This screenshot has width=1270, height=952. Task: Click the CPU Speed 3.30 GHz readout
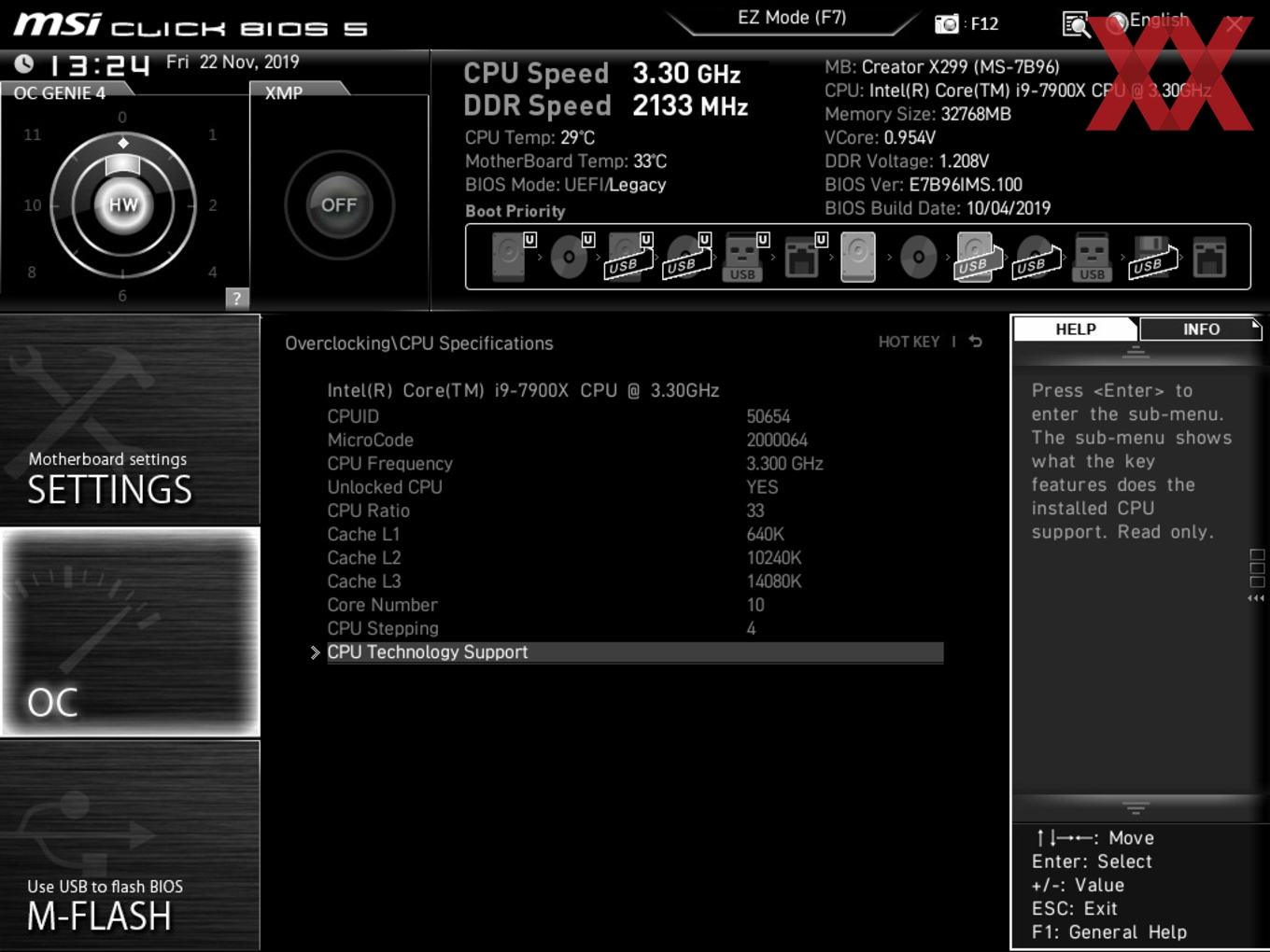(x=602, y=73)
